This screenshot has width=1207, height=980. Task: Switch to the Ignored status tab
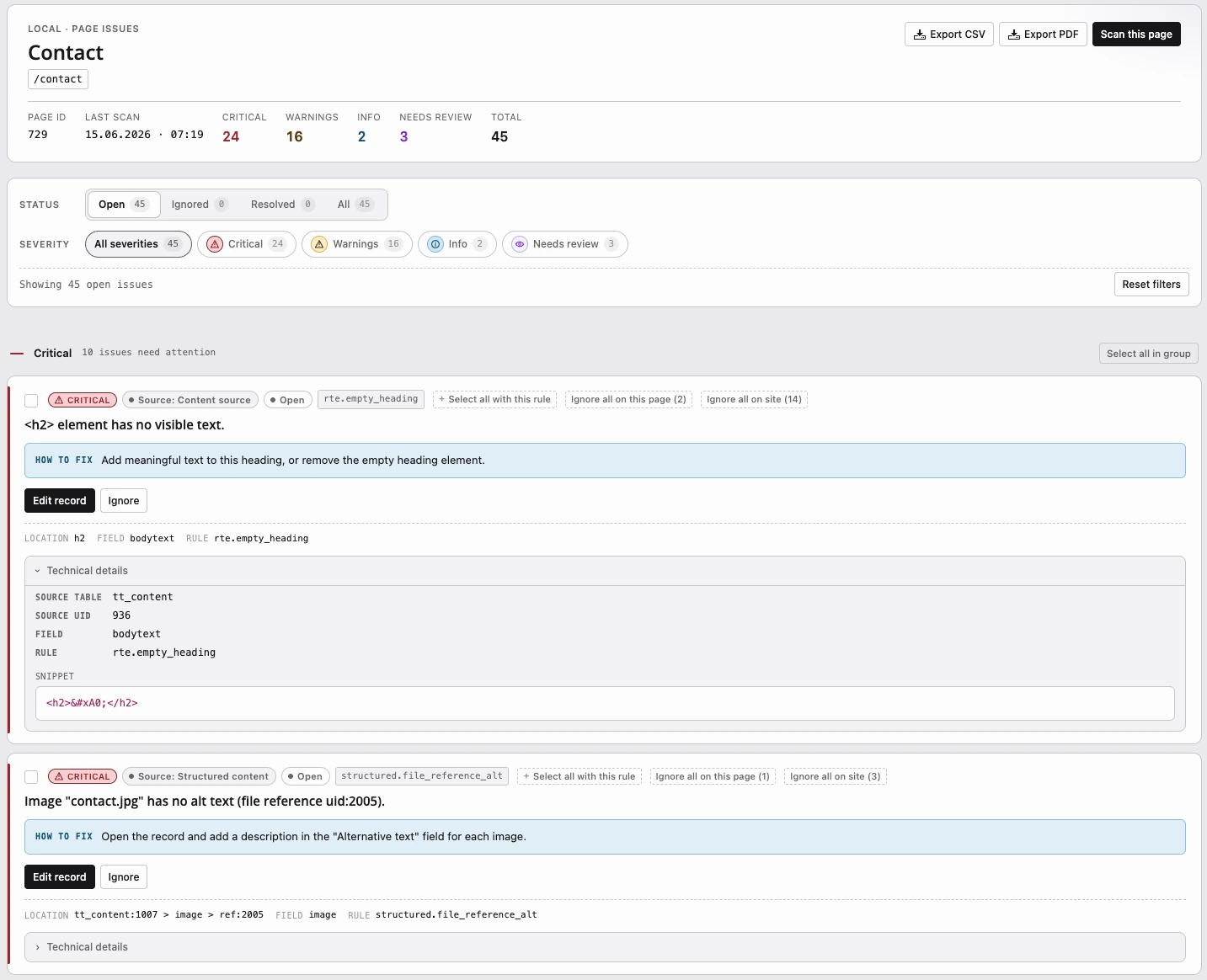coord(200,205)
